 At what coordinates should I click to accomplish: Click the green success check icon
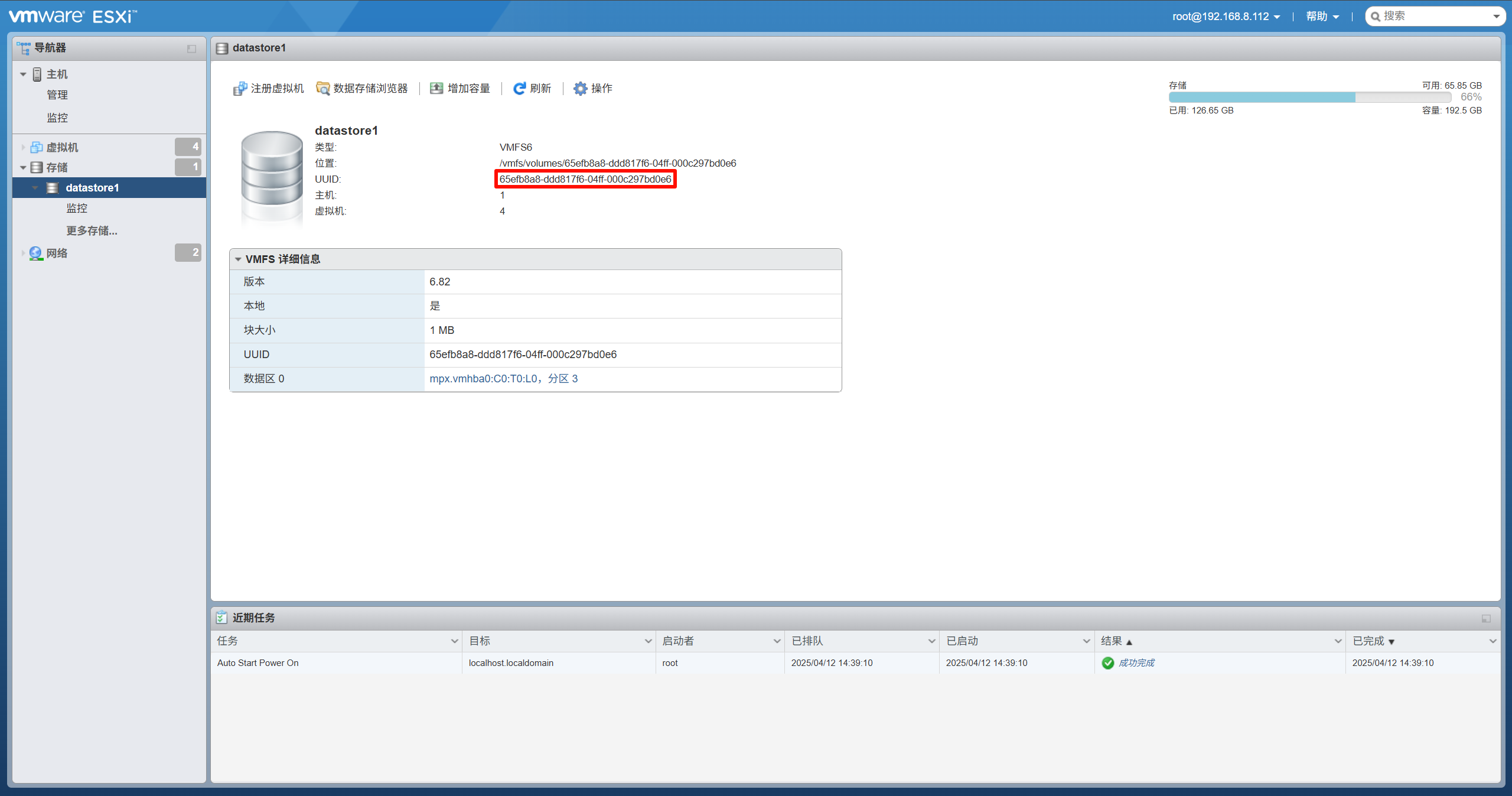[x=1108, y=663]
